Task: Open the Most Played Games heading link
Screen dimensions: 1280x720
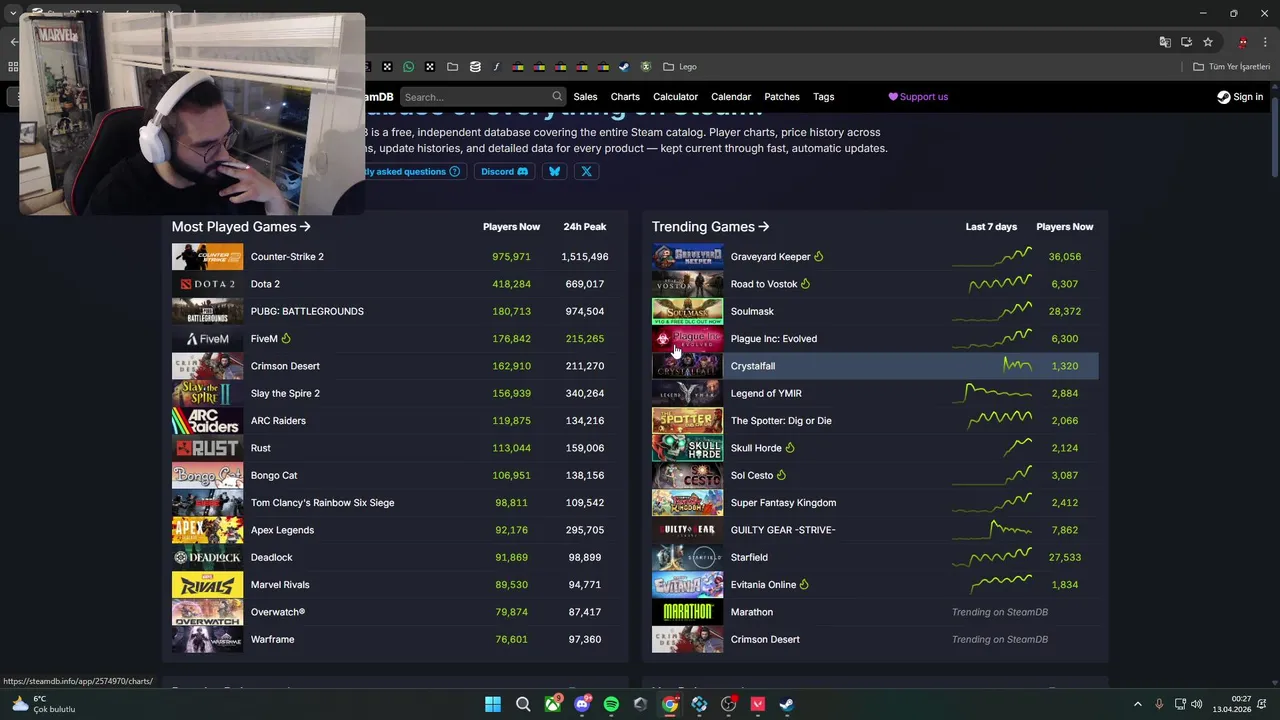Action: click(x=241, y=227)
